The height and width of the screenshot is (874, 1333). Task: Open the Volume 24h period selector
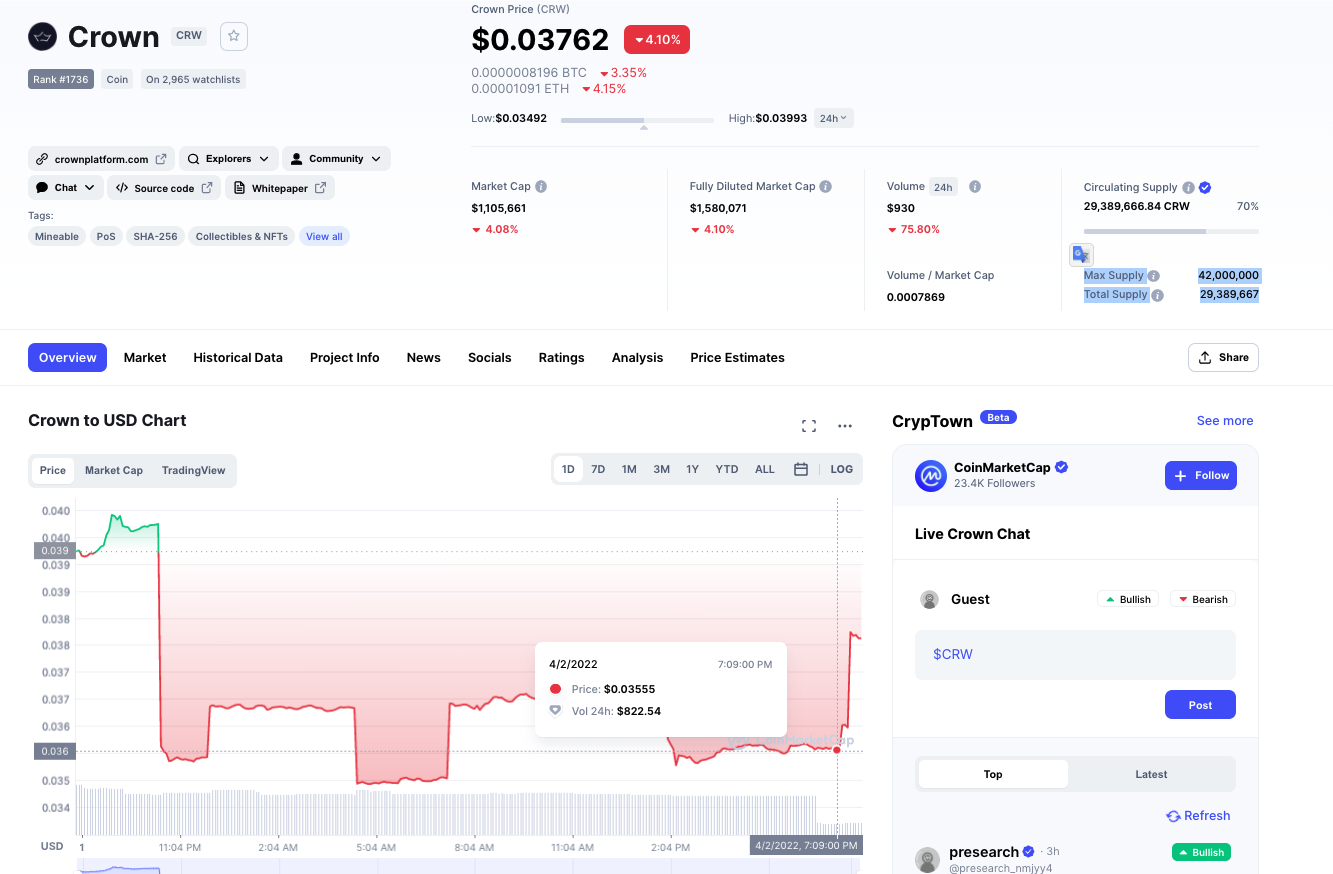(943, 187)
